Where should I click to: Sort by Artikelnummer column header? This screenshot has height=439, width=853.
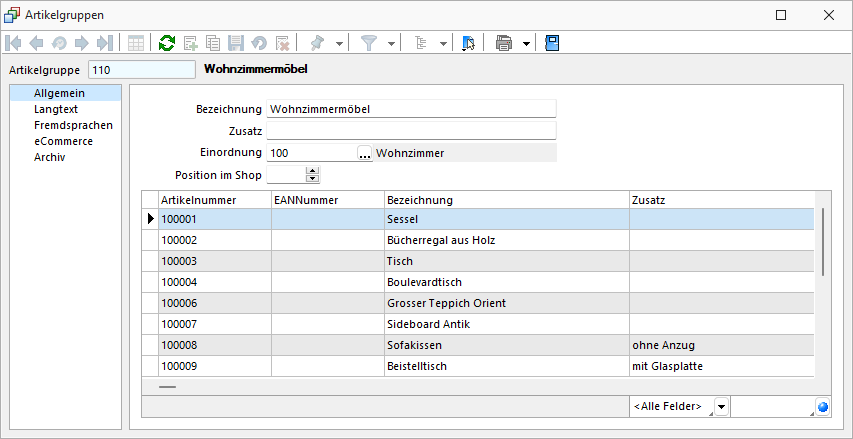point(215,200)
